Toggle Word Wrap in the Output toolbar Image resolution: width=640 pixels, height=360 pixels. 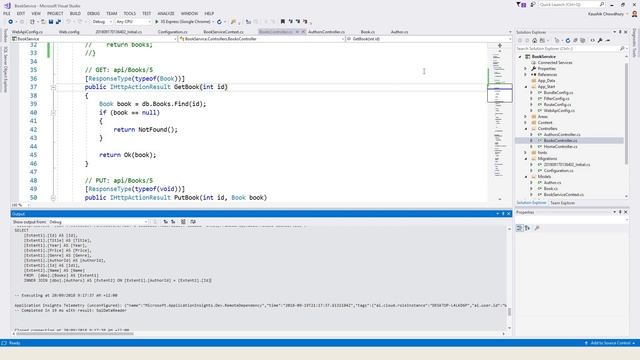click(x=193, y=222)
